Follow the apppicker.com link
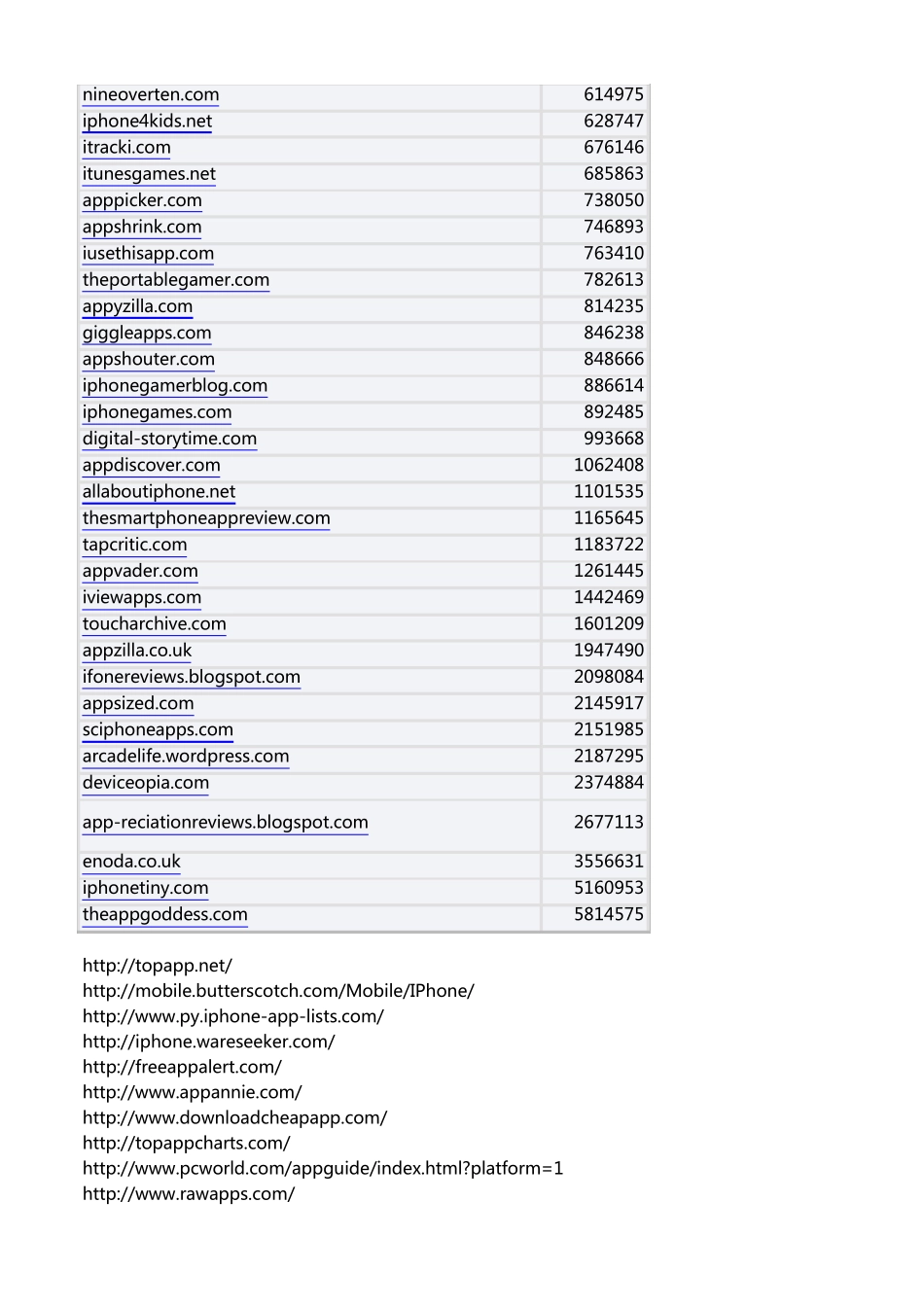Screen dimensions: 924x1308 142,200
